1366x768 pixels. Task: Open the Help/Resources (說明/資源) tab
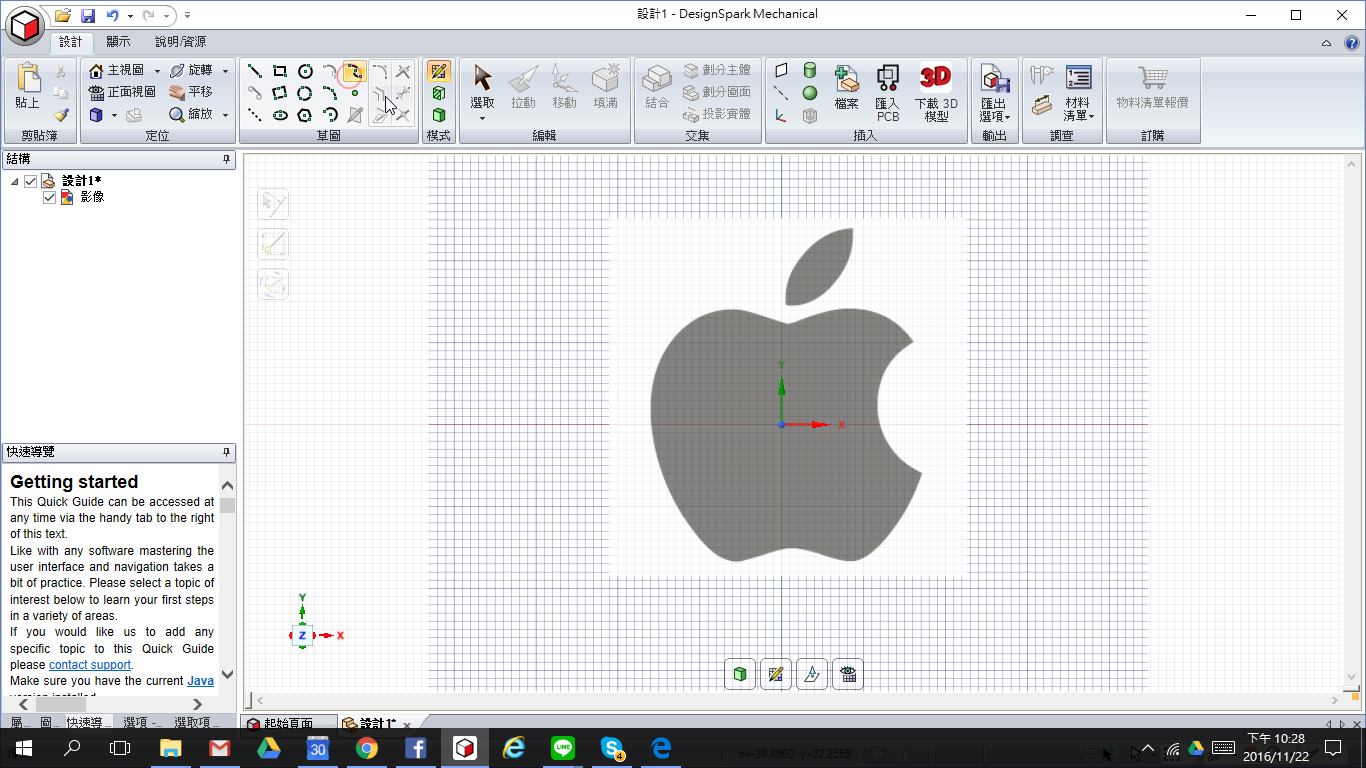point(180,42)
